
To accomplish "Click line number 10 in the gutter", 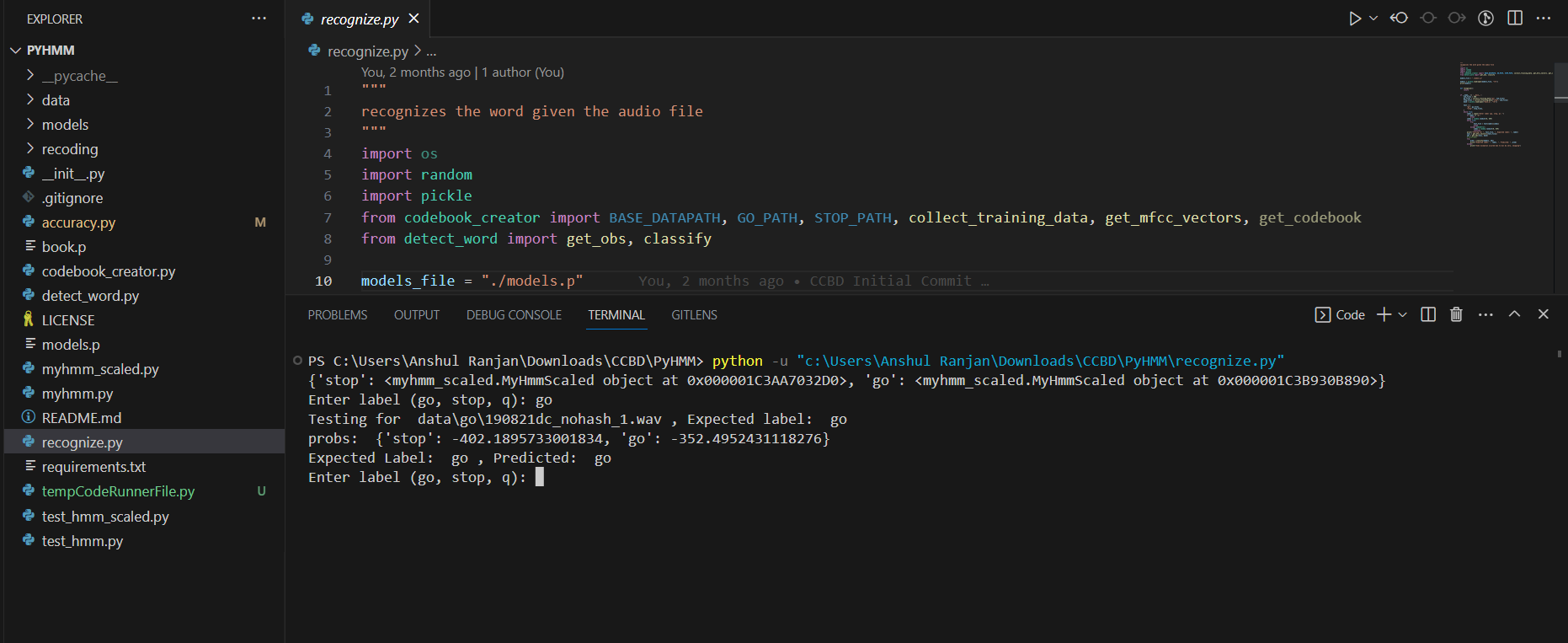I will tap(323, 281).
